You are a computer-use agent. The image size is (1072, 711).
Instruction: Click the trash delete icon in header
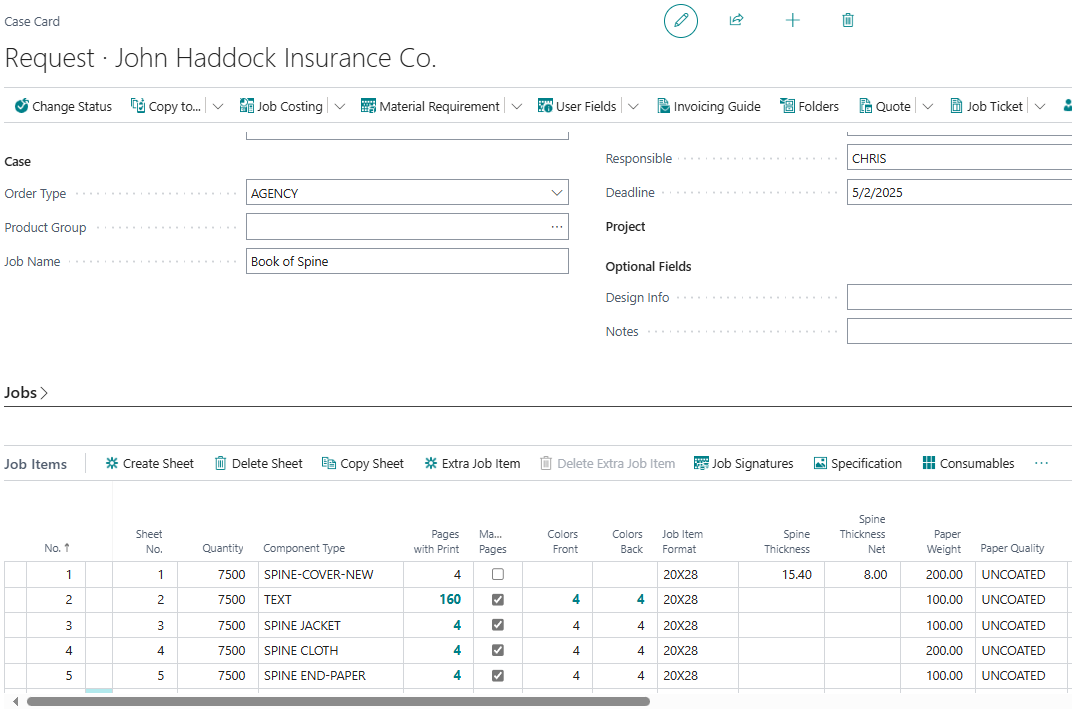tap(848, 20)
